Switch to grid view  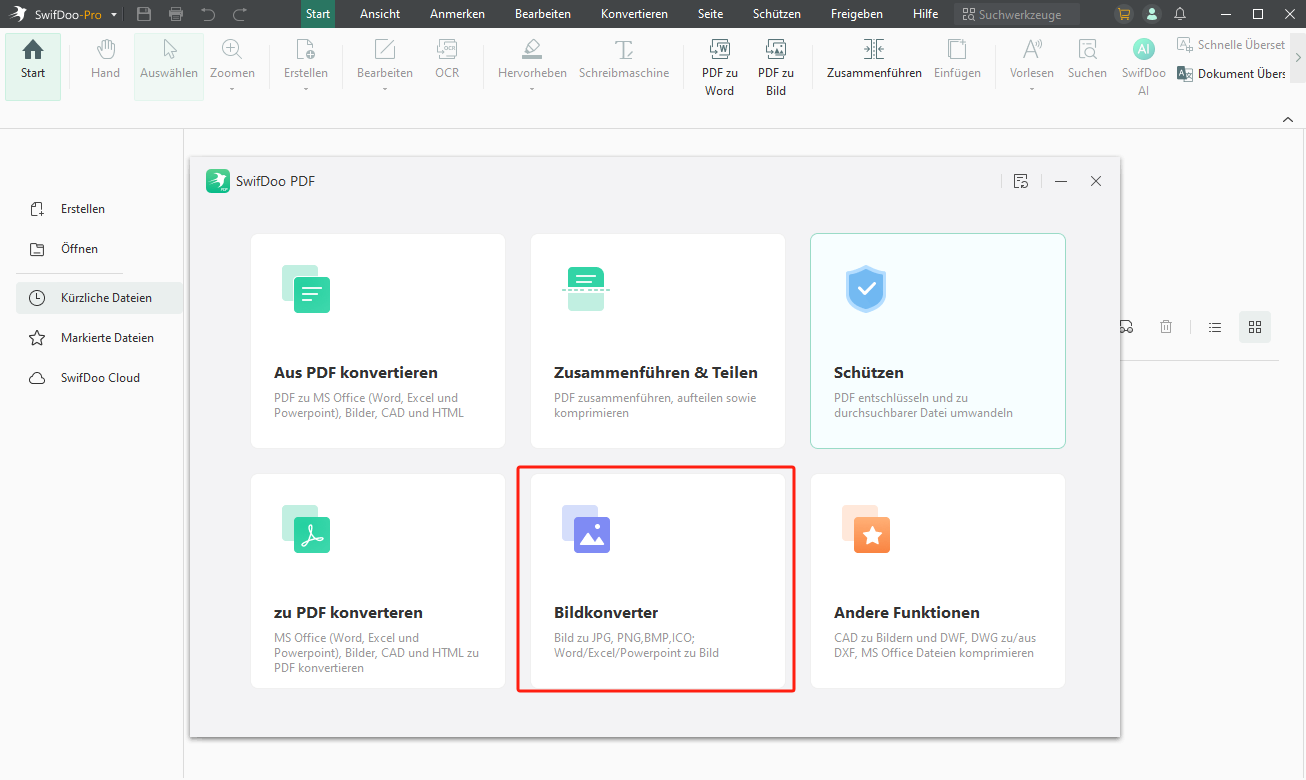click(1255, 327)
